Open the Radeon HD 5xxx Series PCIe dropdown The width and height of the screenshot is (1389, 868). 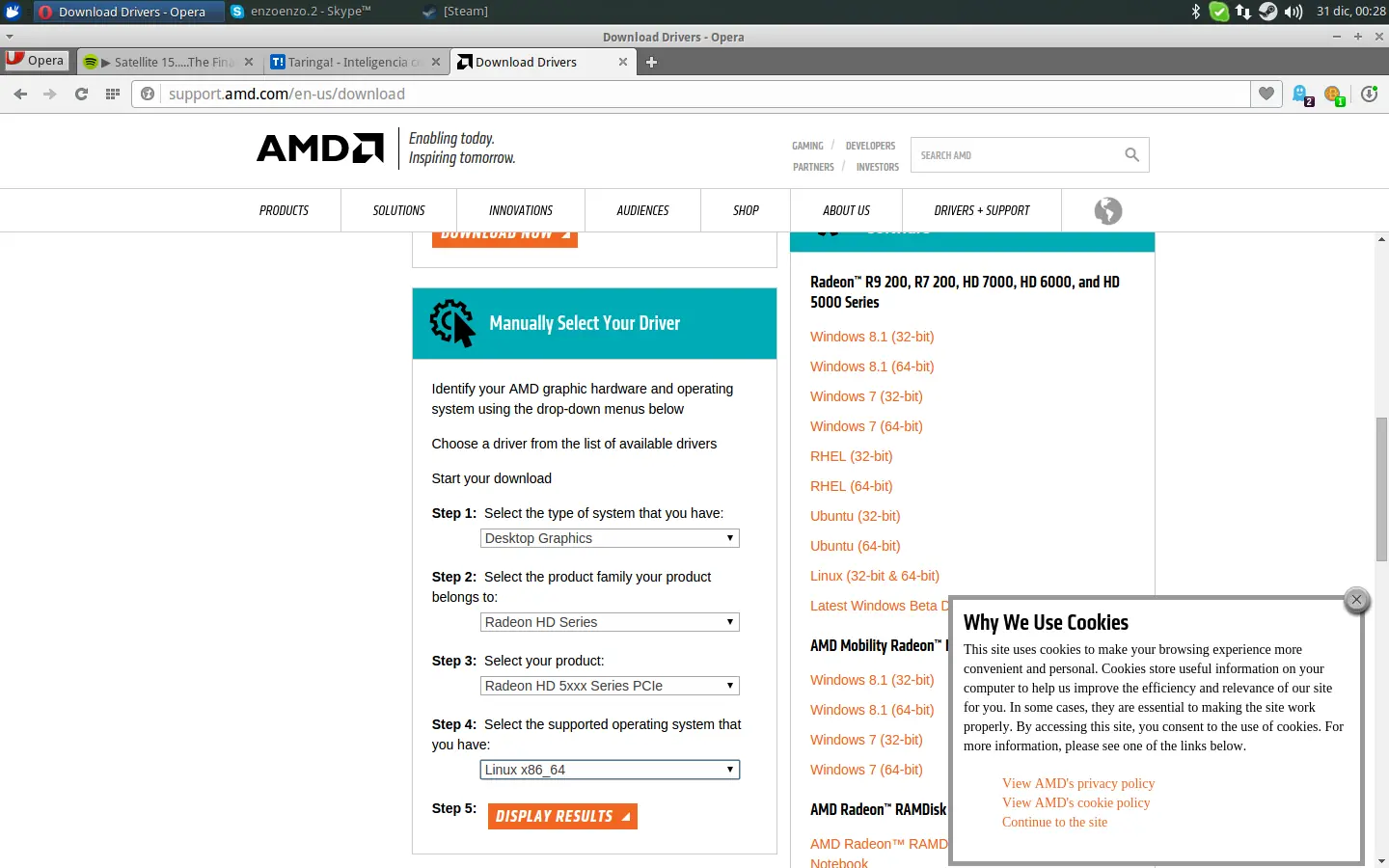[x=610, y=686]
